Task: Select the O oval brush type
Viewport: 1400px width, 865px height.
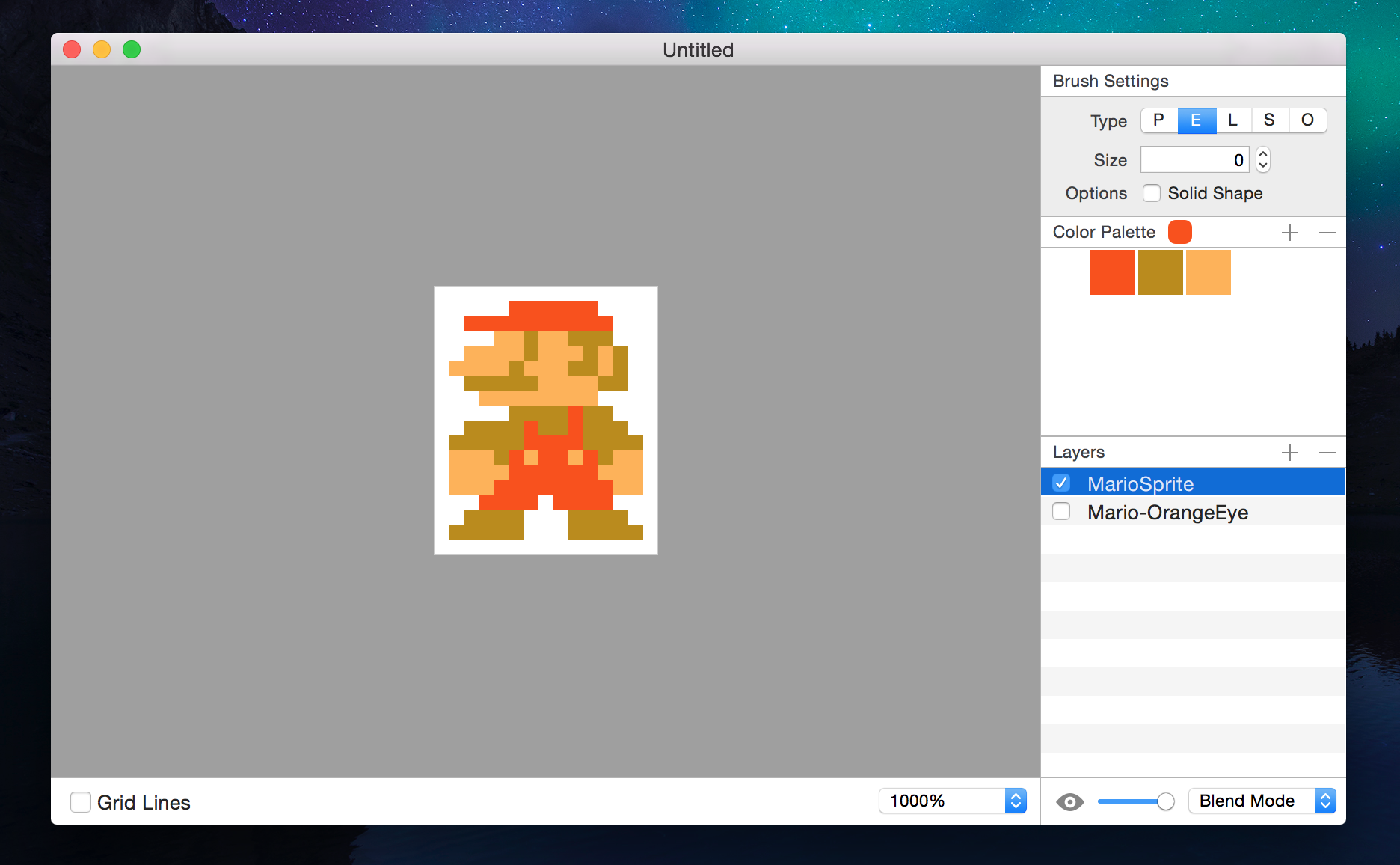Action: (1307, 120)
